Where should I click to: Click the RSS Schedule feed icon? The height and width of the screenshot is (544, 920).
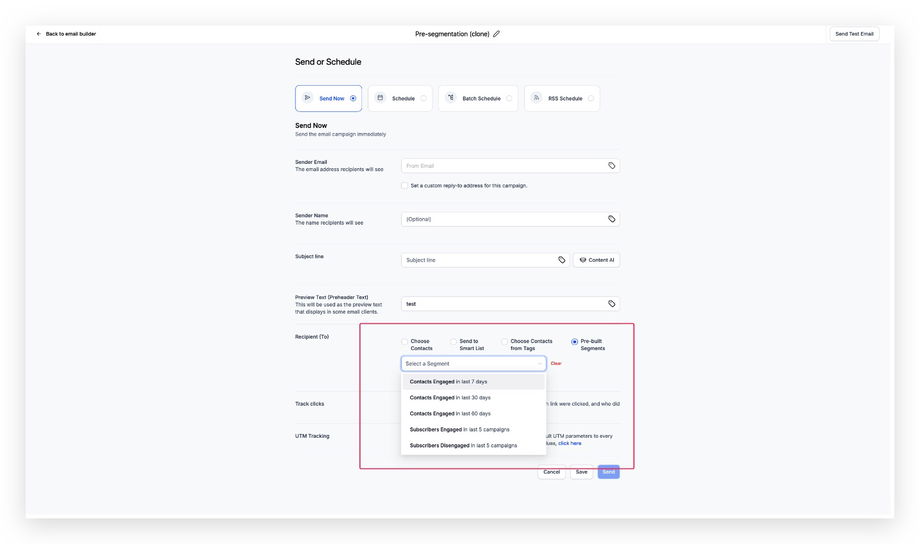pos(537,98)
